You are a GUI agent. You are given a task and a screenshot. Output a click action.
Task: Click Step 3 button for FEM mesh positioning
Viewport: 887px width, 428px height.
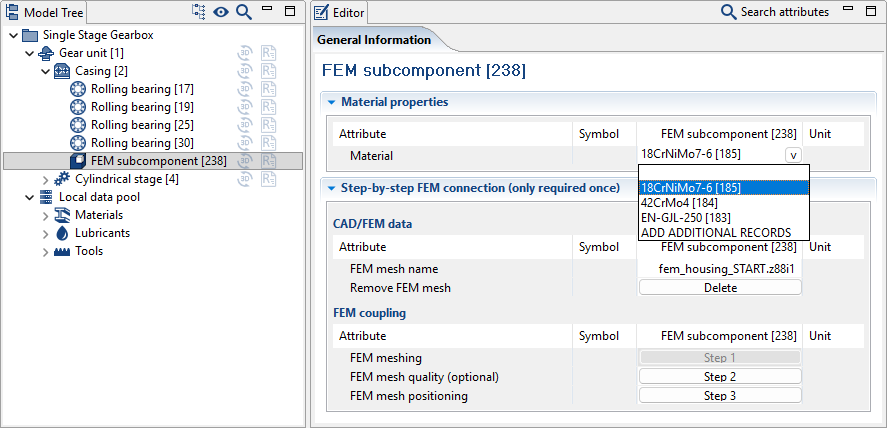[x=720, y=396]
